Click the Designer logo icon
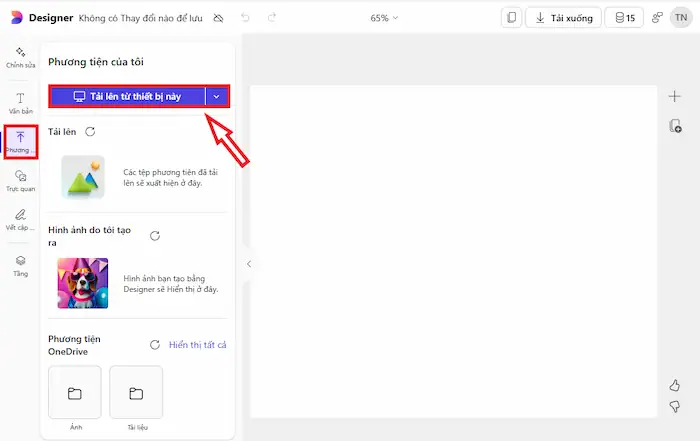 pyautogui.click(x=15, y=18)
